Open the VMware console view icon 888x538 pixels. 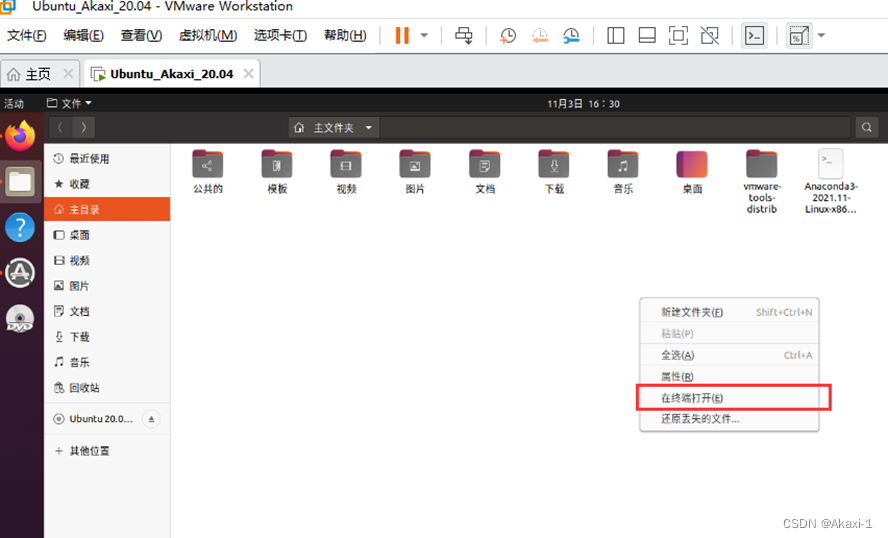(x=754, y=36)
